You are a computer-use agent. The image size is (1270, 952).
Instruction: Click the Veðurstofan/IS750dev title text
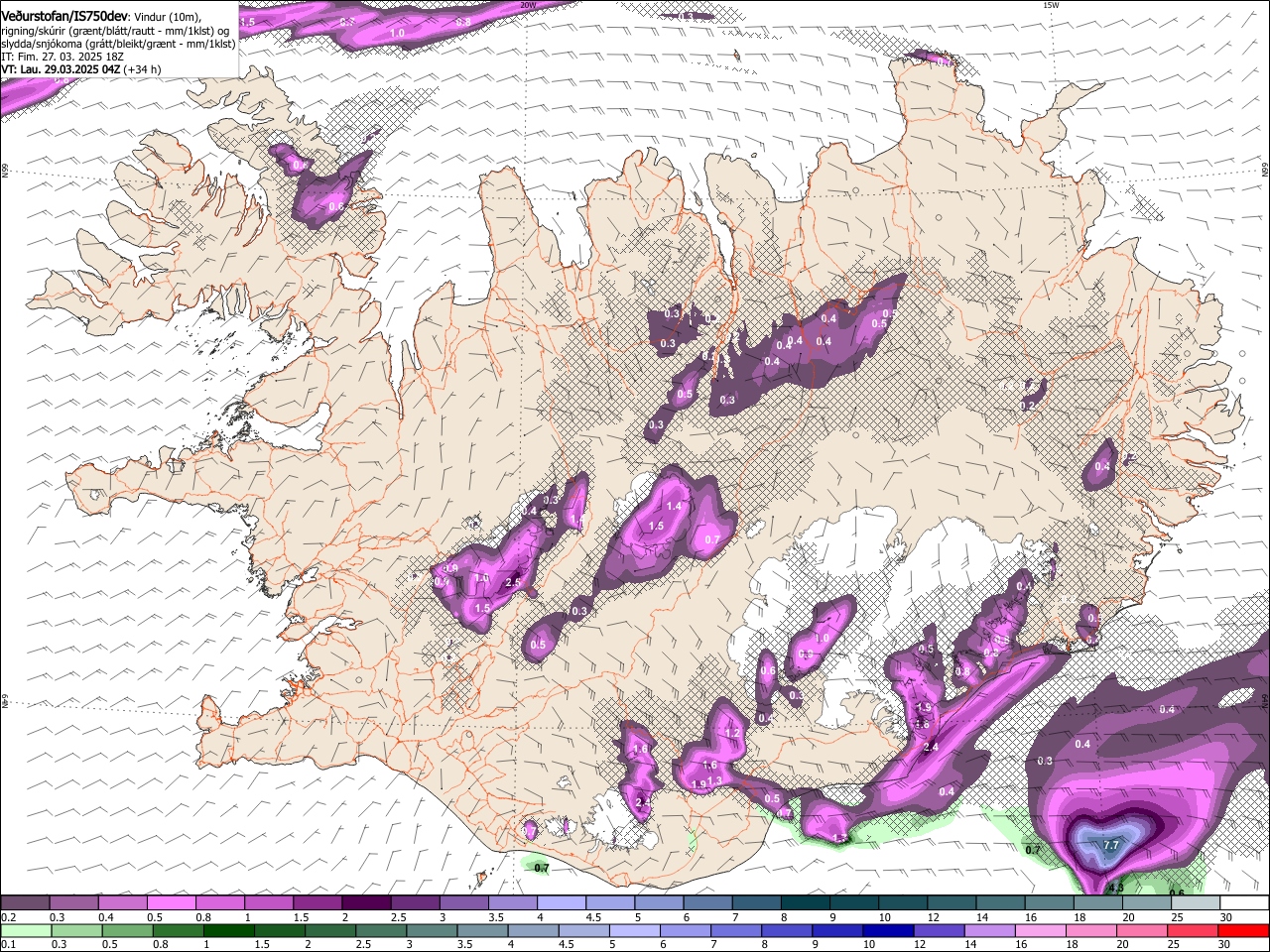point(63,16)
